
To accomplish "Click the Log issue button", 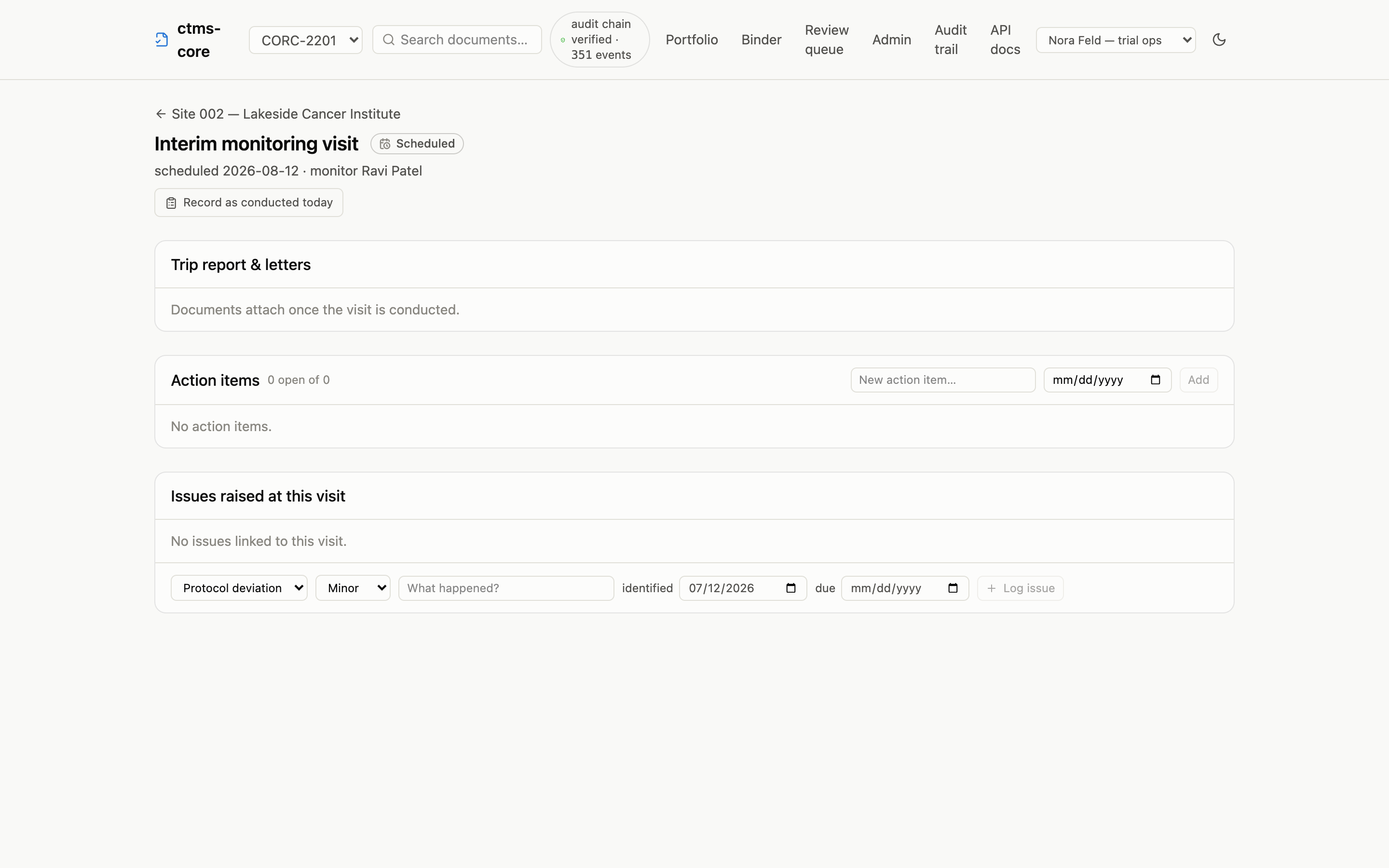I will coord(1020,588).
